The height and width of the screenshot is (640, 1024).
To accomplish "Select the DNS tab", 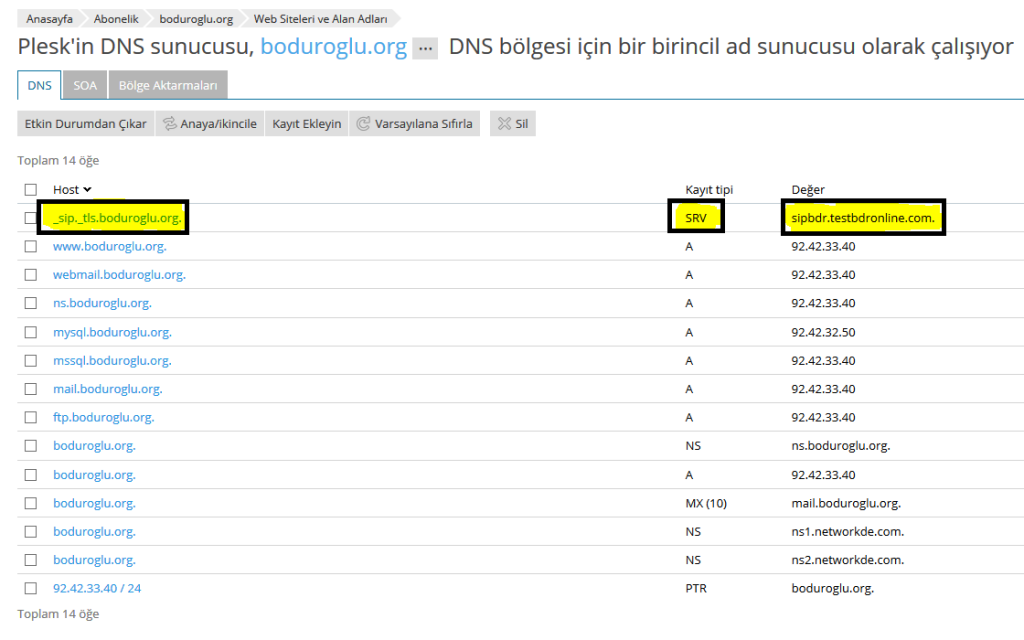I will pos(40,86).
